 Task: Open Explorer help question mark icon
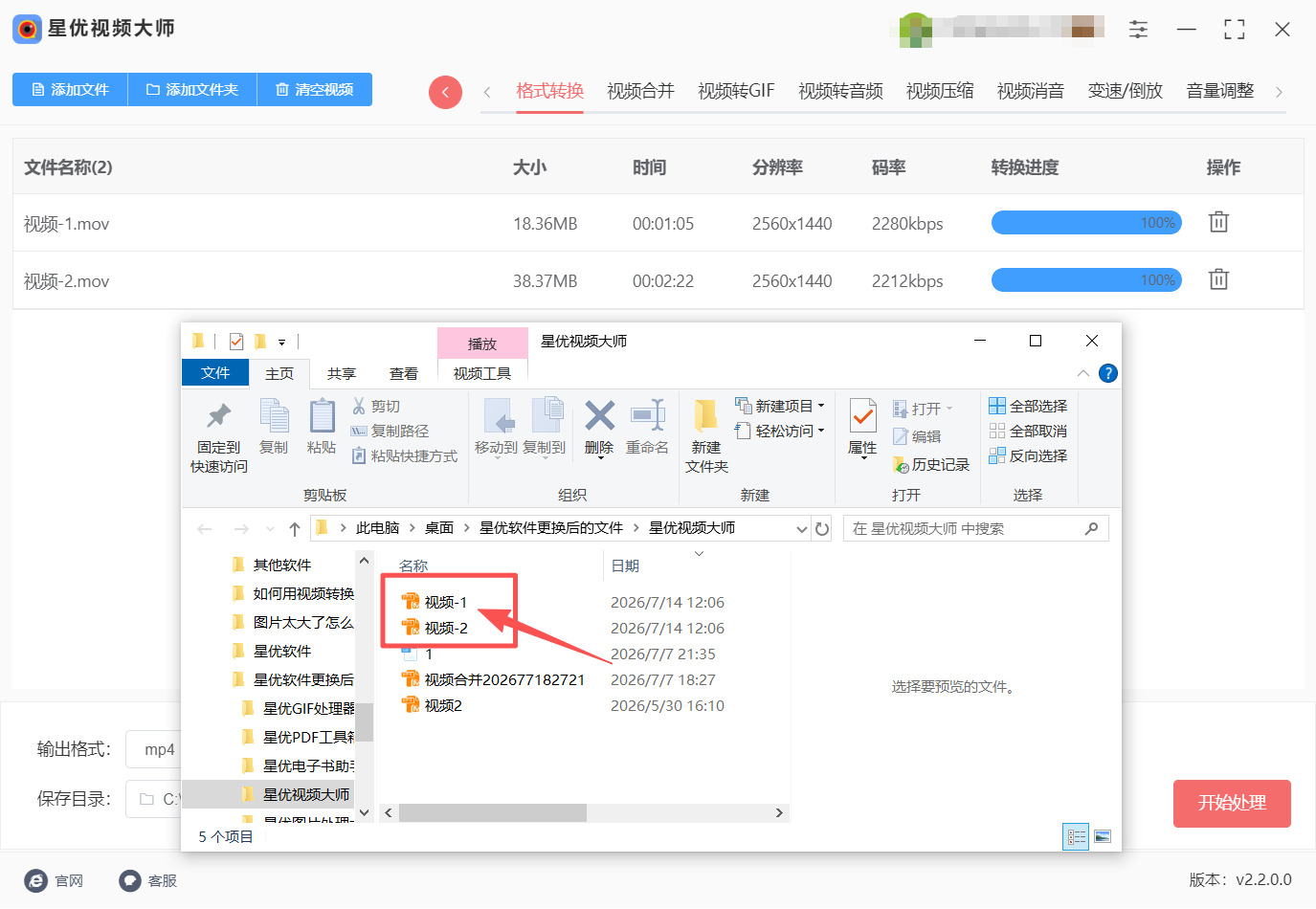[1108, 373]
